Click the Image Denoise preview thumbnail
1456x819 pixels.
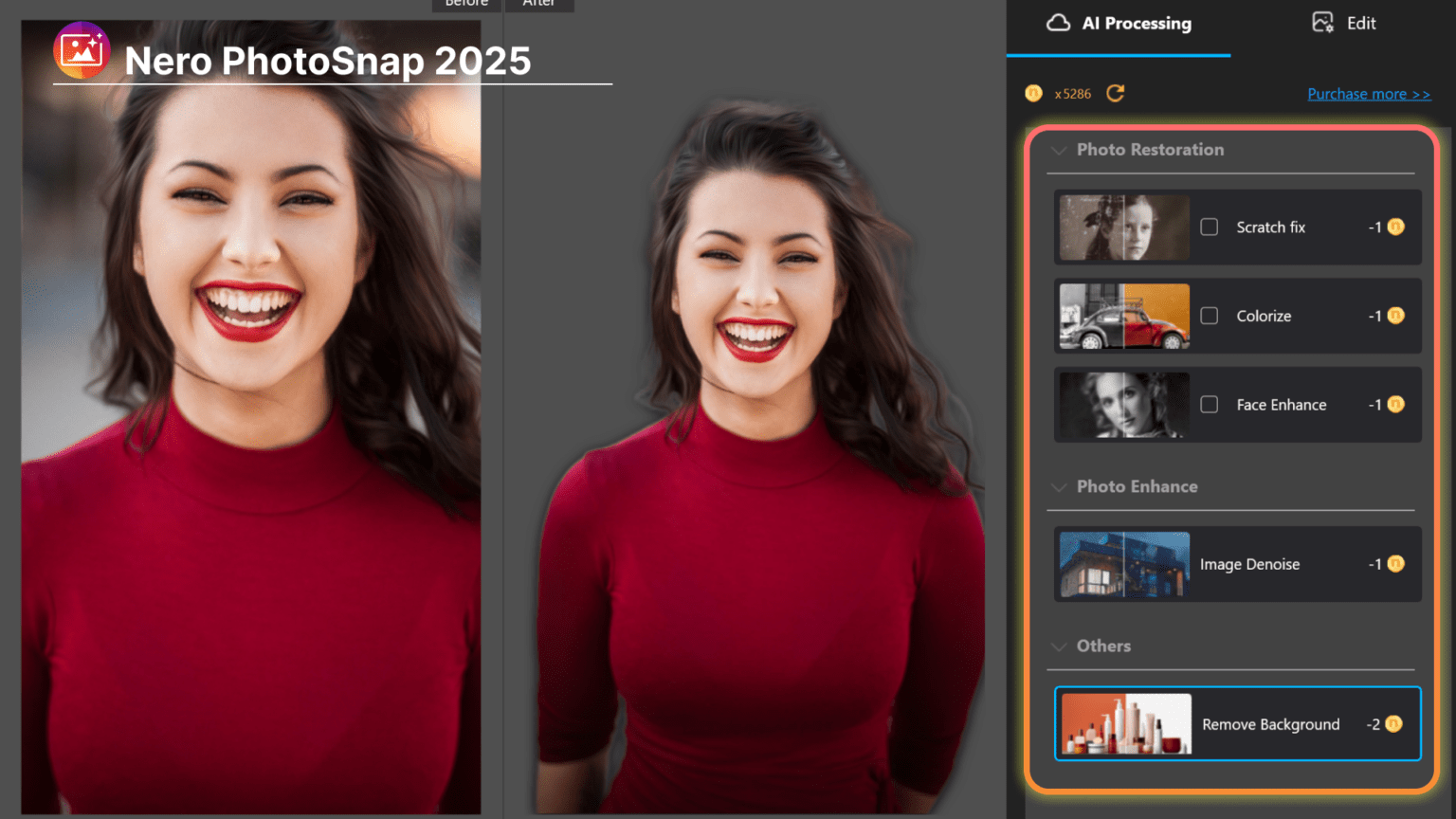point(1122,564)
